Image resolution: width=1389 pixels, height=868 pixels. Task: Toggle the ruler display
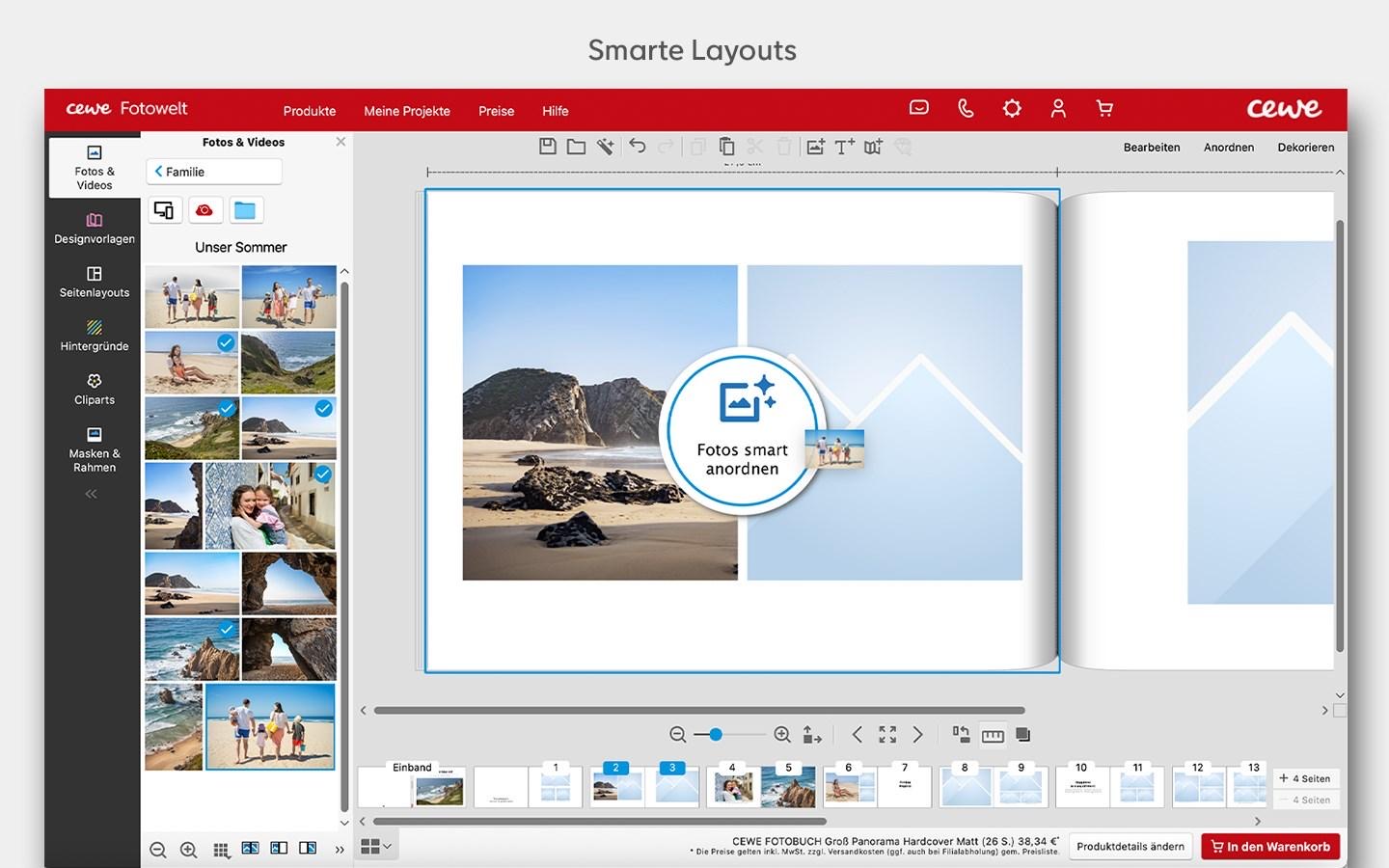tap(993, 735)
